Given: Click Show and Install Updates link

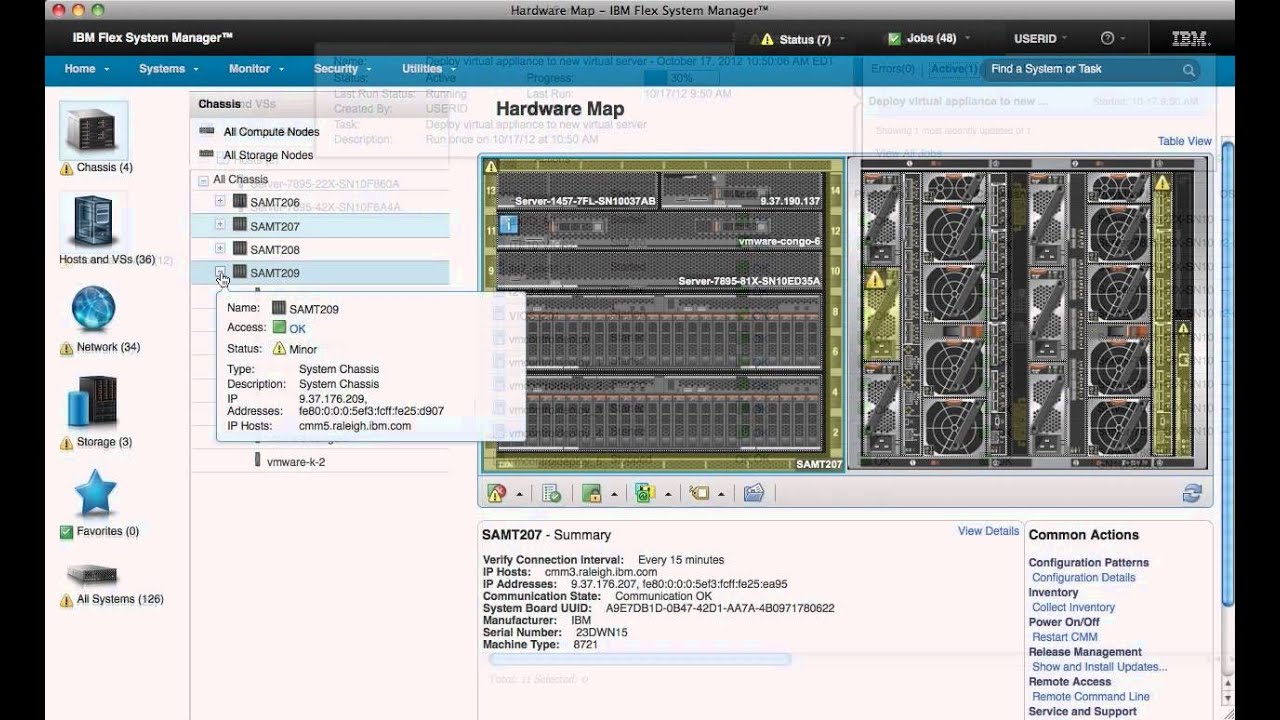Looking at the screenshot, I should tap(1099, 667).
